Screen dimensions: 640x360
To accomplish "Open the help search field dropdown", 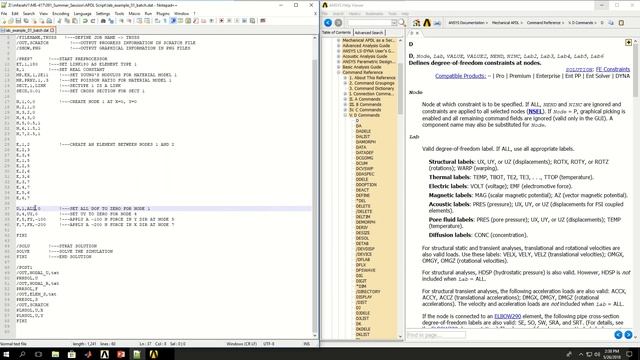I will click(x=394, y=23).
